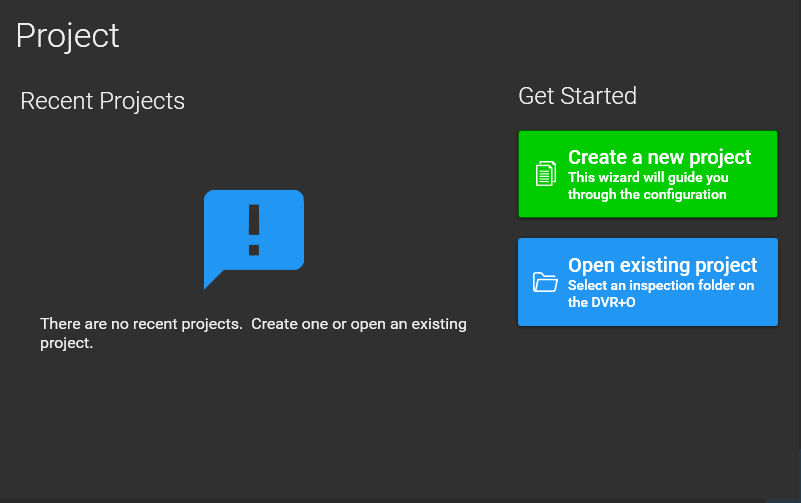Click the tail of the blue speech bubble
The image size is (801, 503).
[212, 279]
